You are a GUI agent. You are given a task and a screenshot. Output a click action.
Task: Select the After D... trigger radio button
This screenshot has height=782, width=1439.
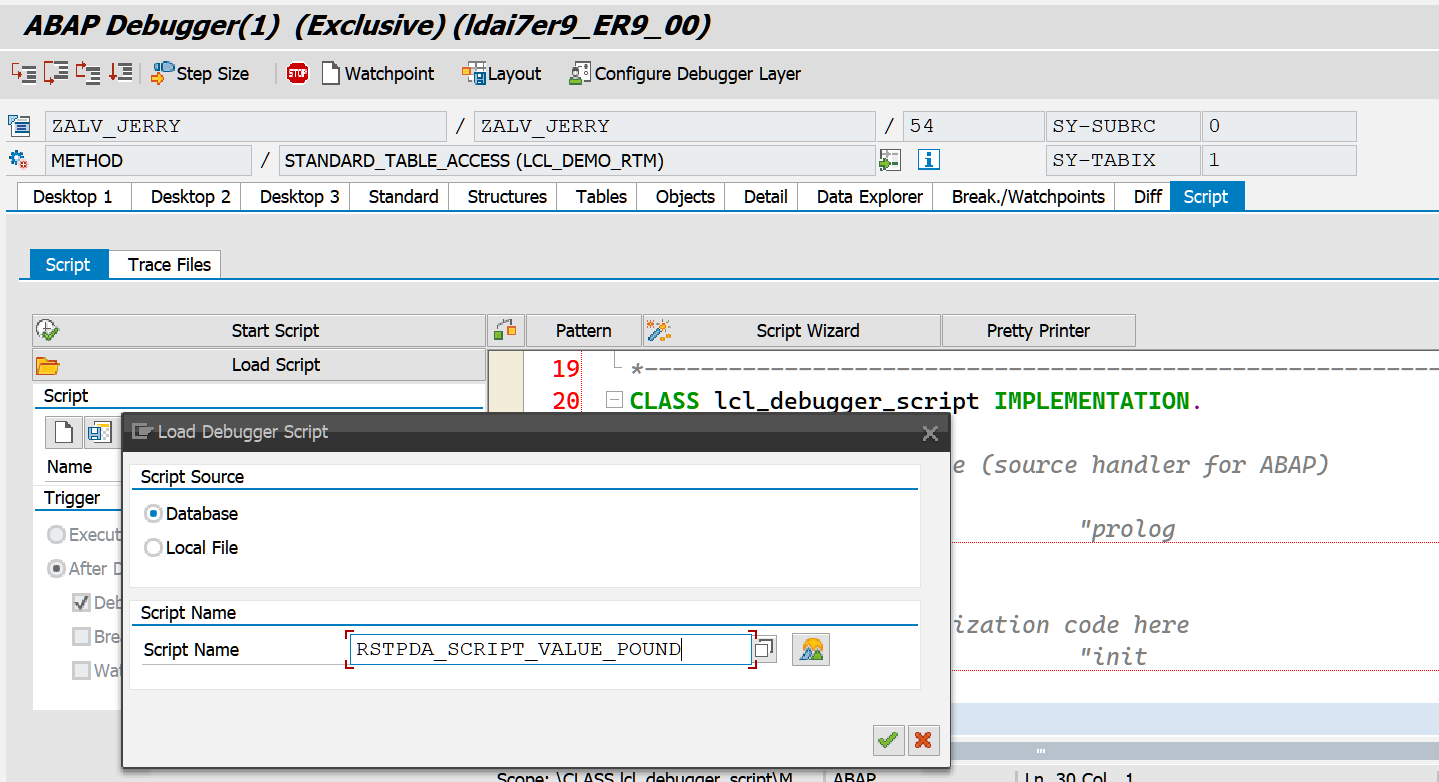coord(57,569)
